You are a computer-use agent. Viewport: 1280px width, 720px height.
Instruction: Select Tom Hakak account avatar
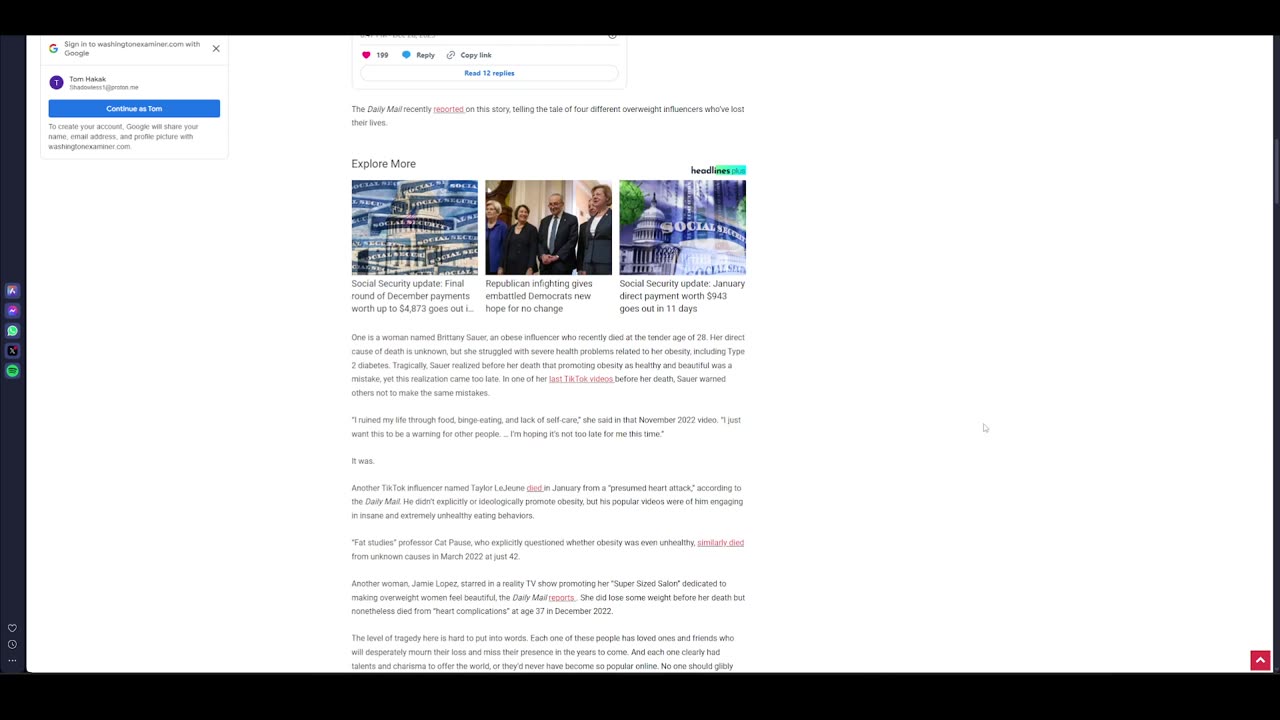(56, 82)
